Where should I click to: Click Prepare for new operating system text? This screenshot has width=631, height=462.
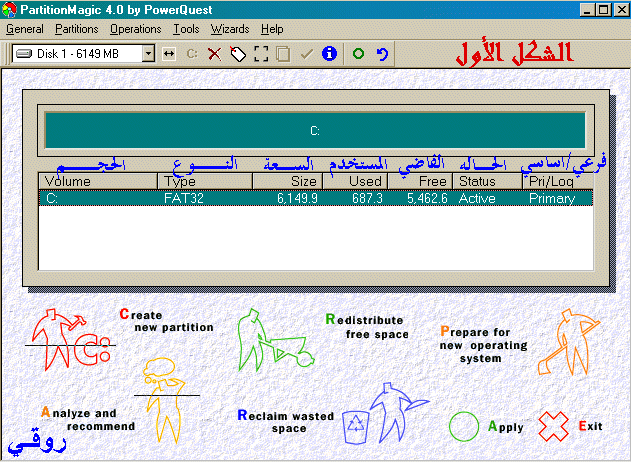(483, 344)
